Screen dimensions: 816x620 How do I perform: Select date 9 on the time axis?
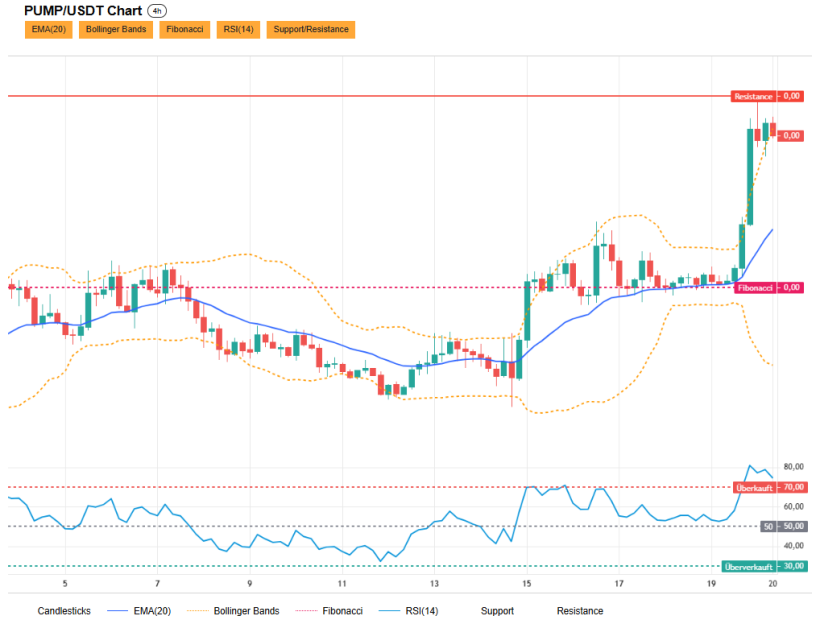click(250, 584)
